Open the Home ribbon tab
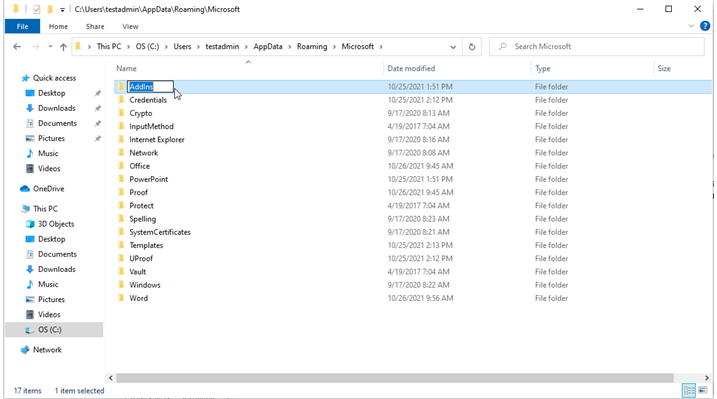 point(58,27)
